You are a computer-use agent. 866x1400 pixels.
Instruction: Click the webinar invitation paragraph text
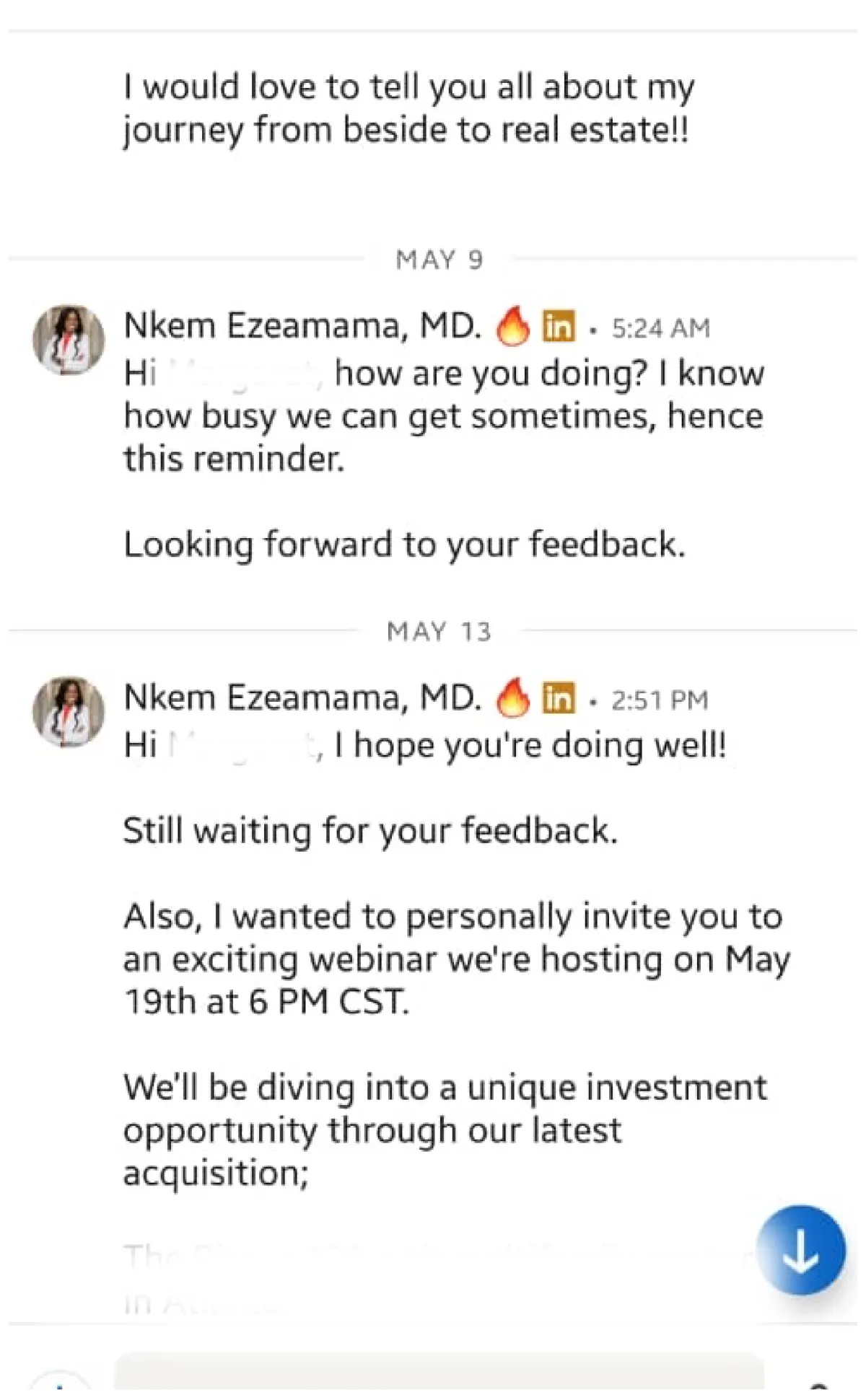[x=455, y=959]
